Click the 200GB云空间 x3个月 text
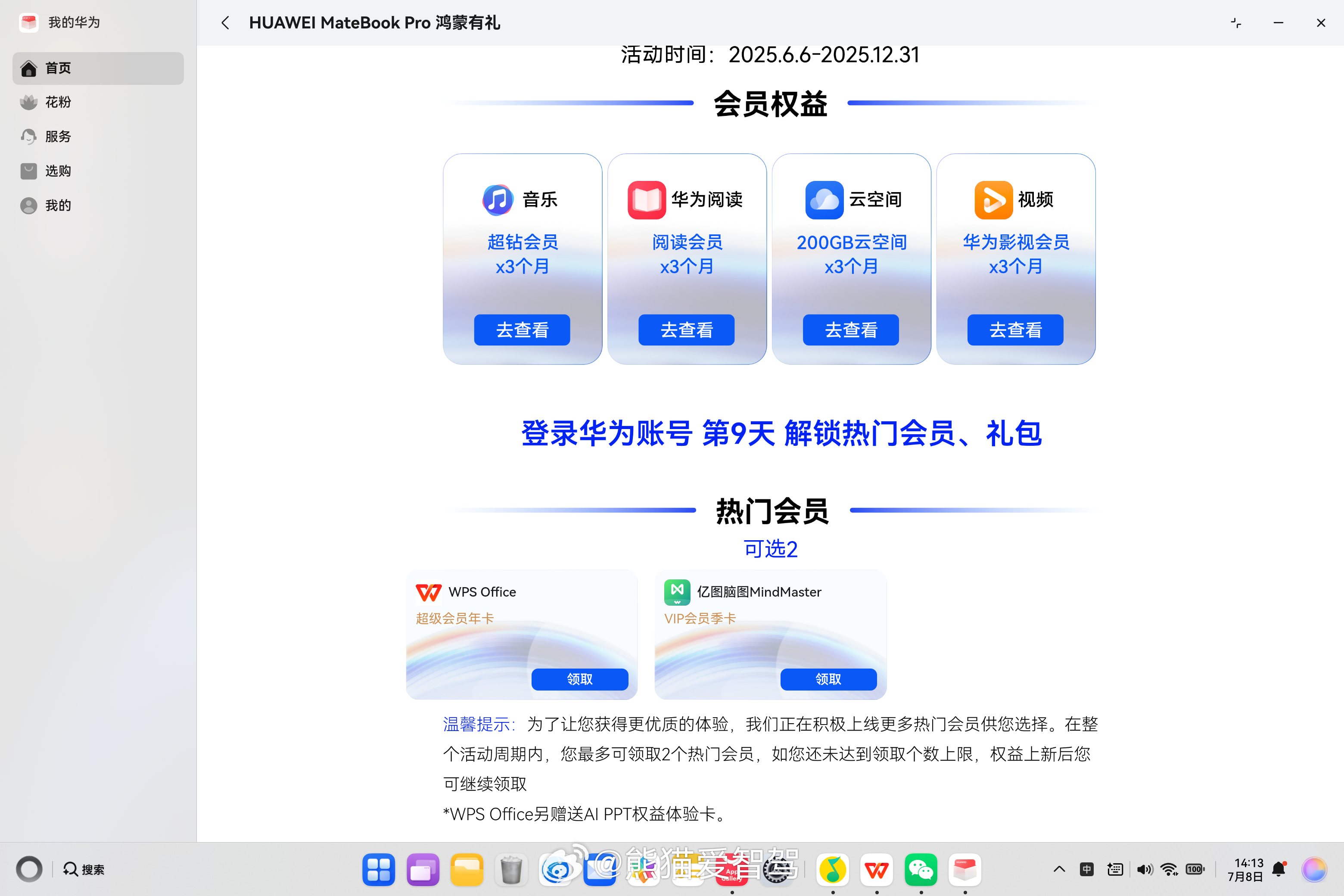 click(852, 254)
